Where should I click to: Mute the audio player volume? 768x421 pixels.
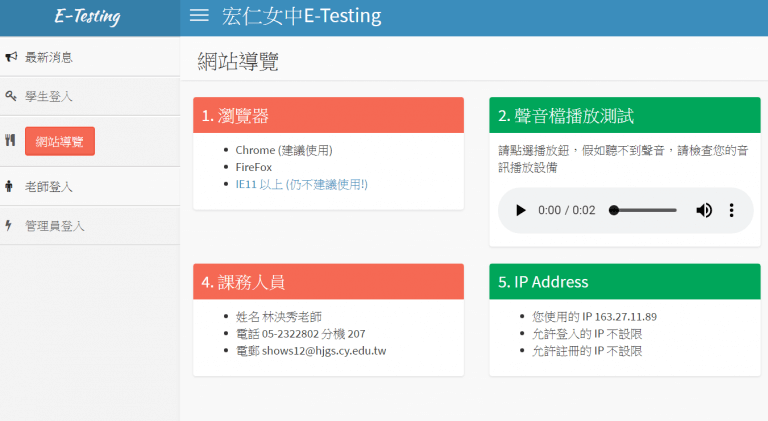(704, 211)
